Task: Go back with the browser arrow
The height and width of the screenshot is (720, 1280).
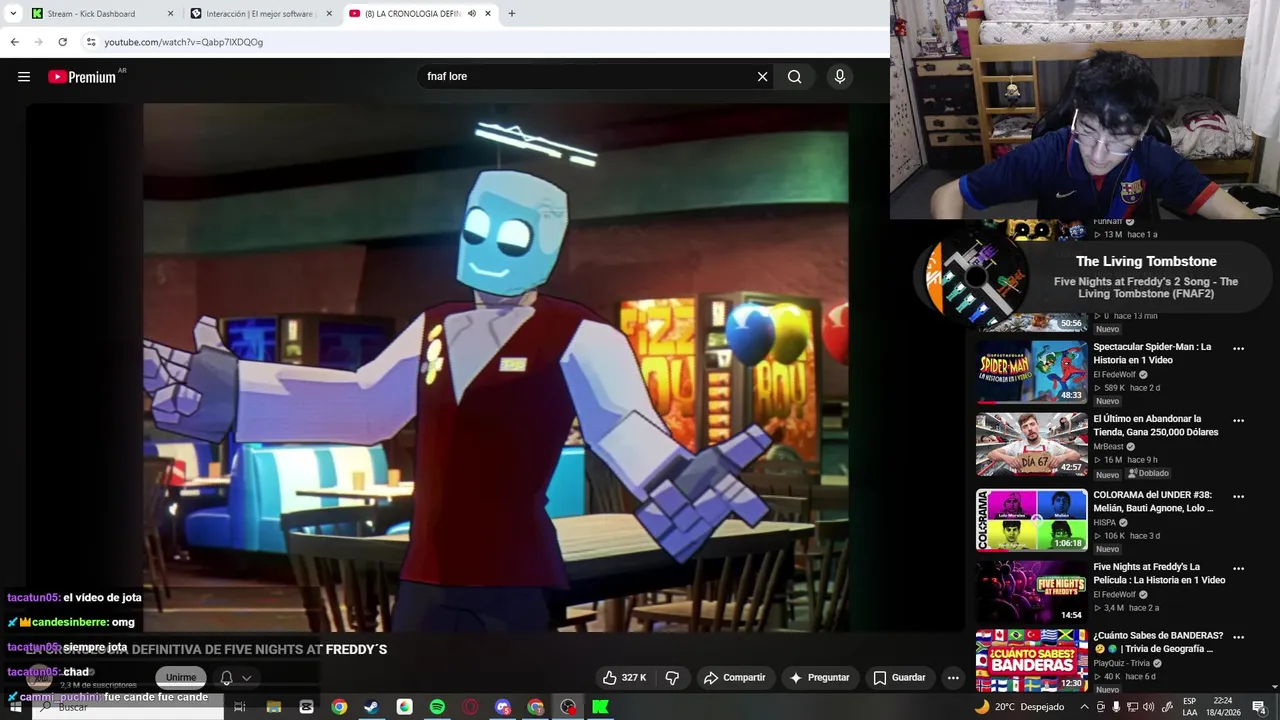Action: tap(14, 42)
